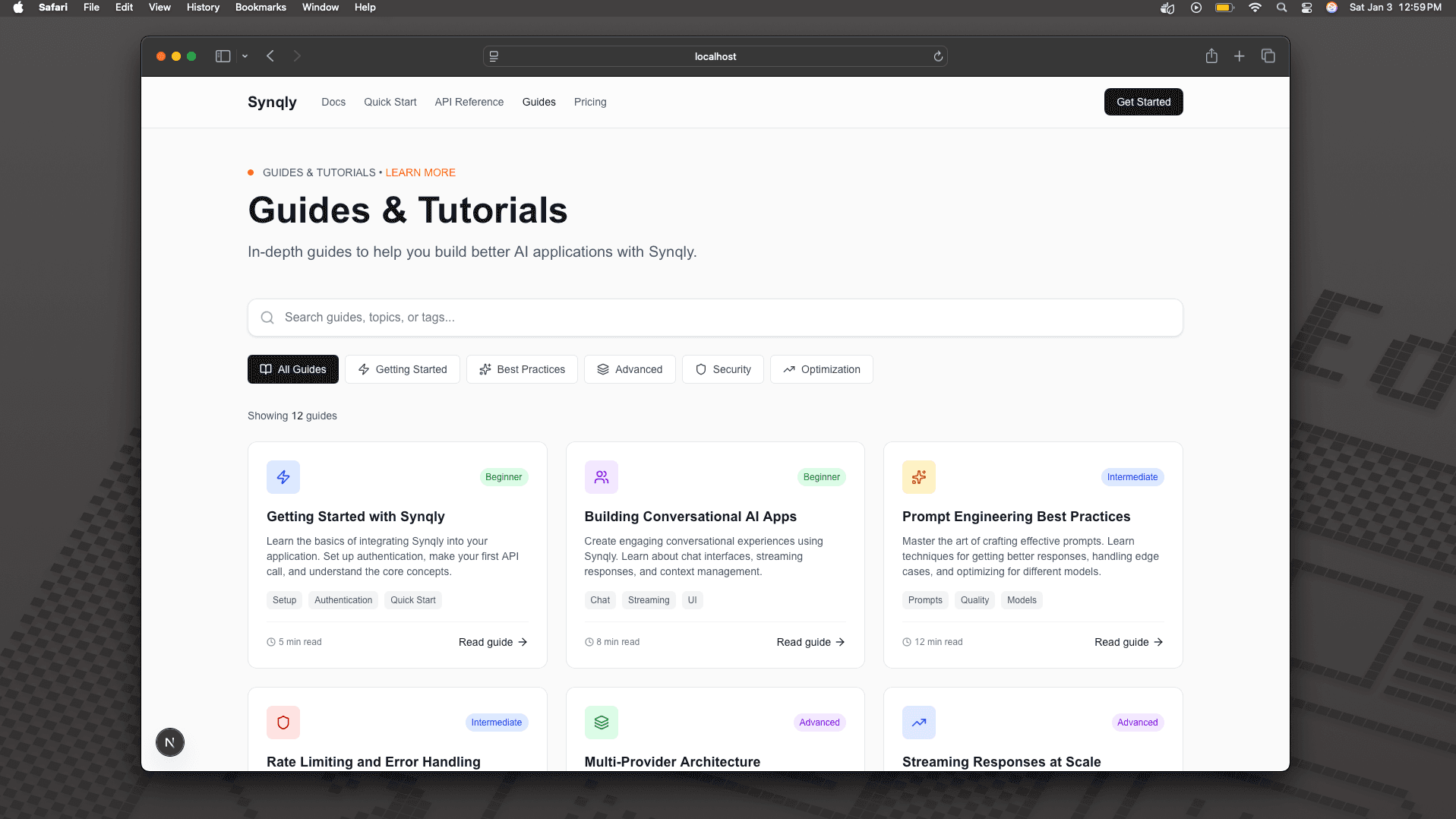
Task: Read guide for Building Conversational AI Apps
Action: point(810,642)
